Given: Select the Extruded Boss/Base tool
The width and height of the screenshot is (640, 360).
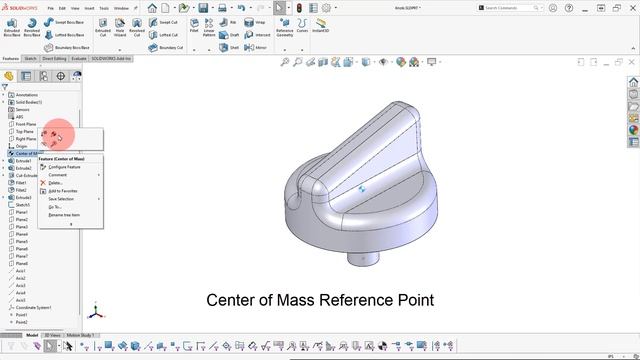Looking at the screenshot, I should tap(12, 27).
